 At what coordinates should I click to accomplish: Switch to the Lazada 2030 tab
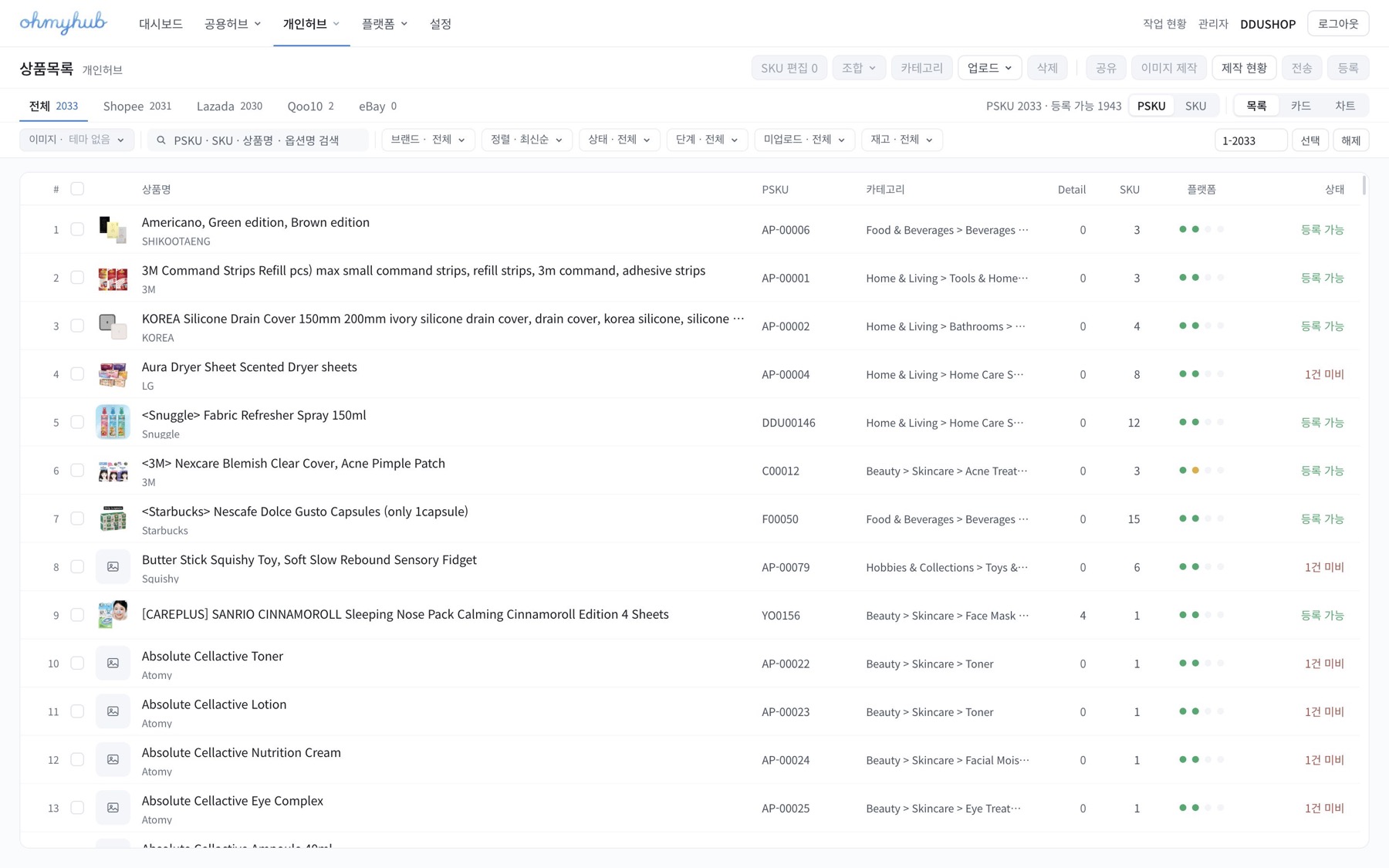(x=229, y=106)
